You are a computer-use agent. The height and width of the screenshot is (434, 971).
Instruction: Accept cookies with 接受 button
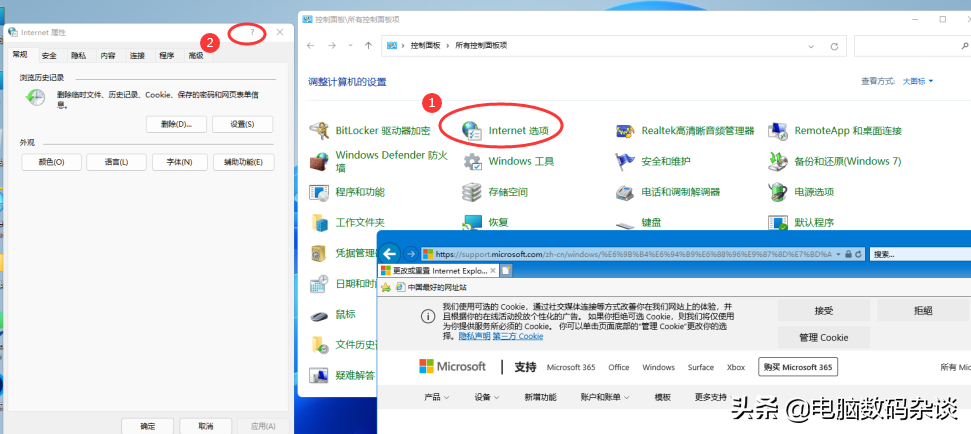click(x=824, y=311)
